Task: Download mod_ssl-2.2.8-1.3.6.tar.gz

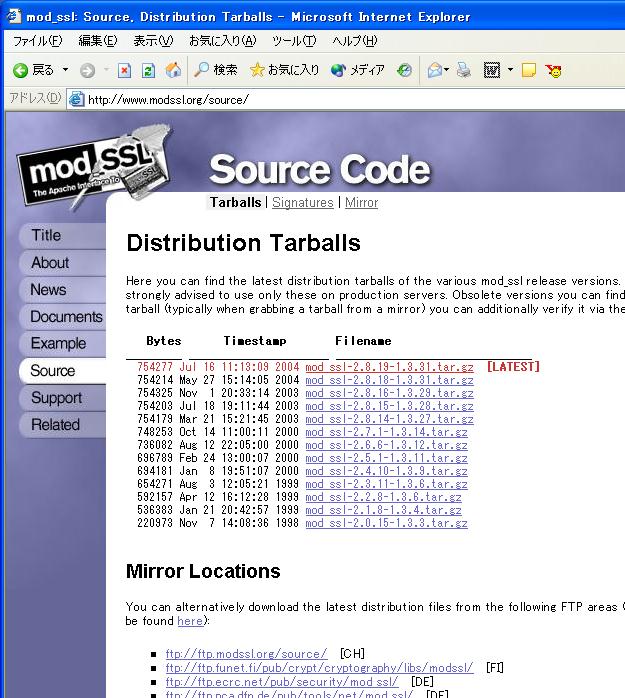Action: tap(383, 497)
